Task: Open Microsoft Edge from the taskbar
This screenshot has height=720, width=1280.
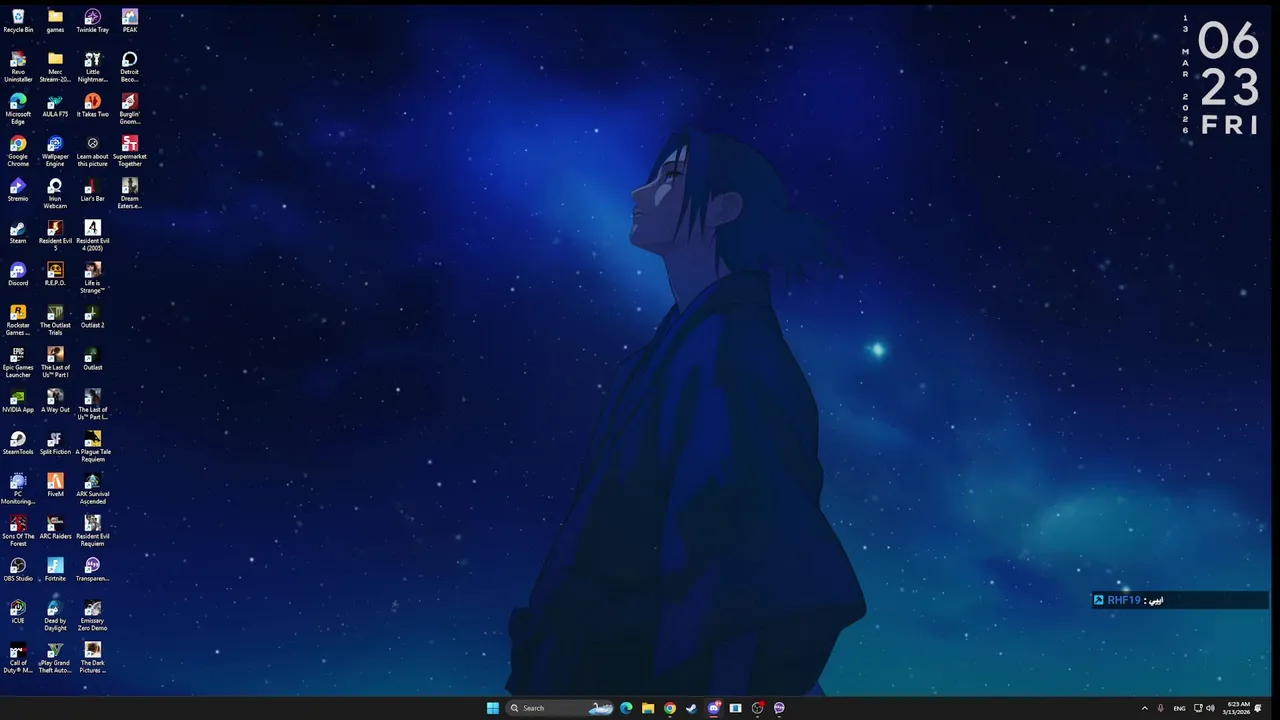Action: [626, 708]
